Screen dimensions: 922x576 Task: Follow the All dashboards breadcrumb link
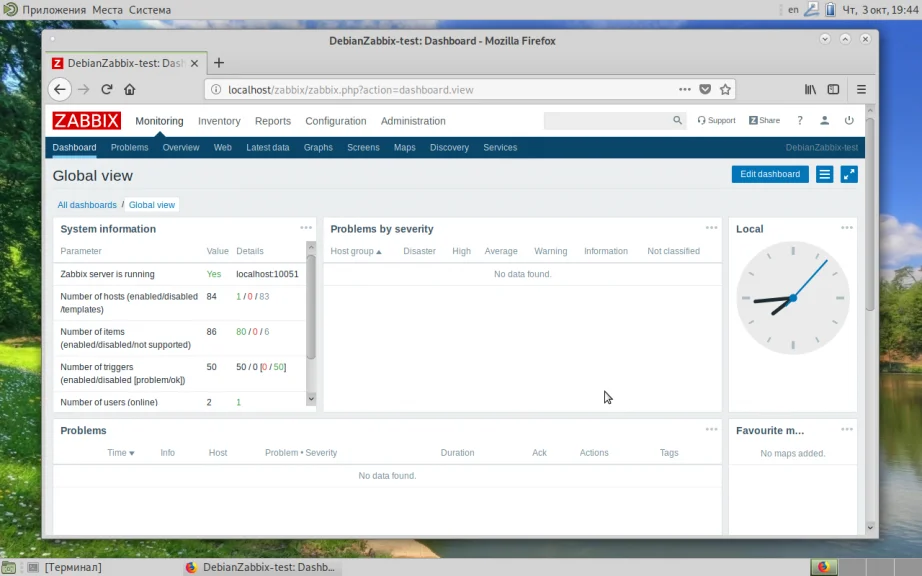[x=87, y=205]
